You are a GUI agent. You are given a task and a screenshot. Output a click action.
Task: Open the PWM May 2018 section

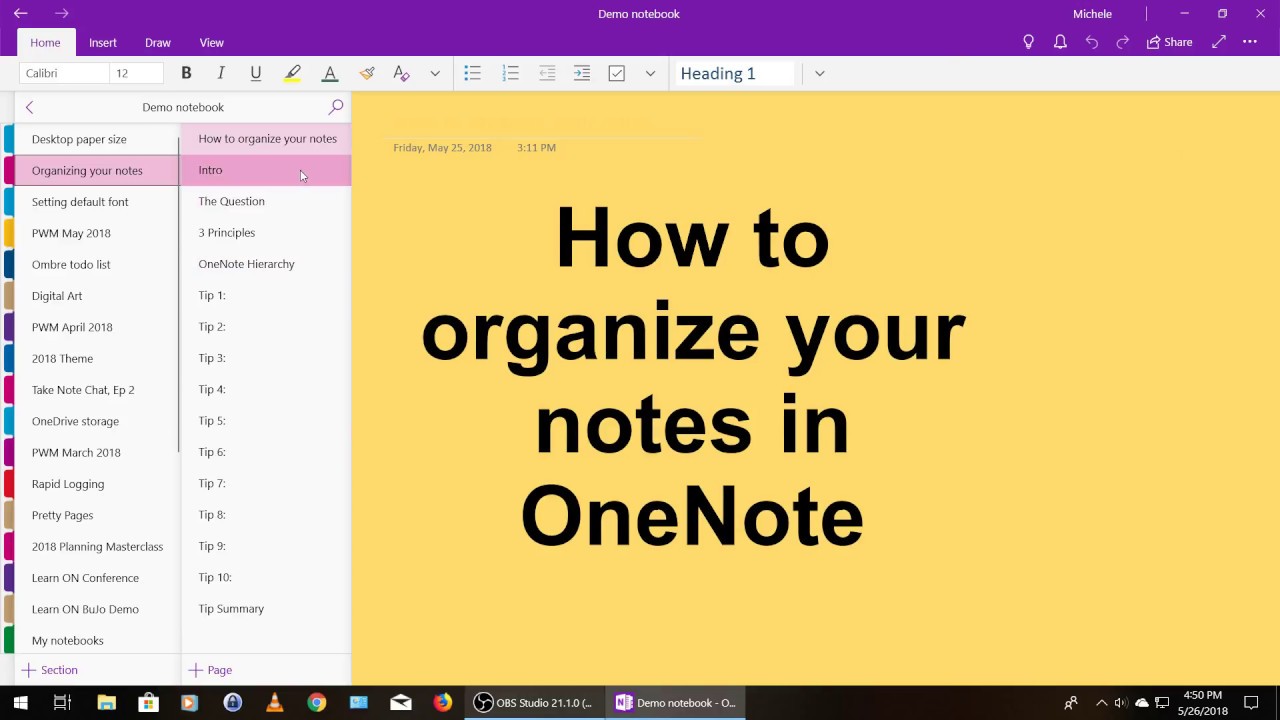(96, 233)
